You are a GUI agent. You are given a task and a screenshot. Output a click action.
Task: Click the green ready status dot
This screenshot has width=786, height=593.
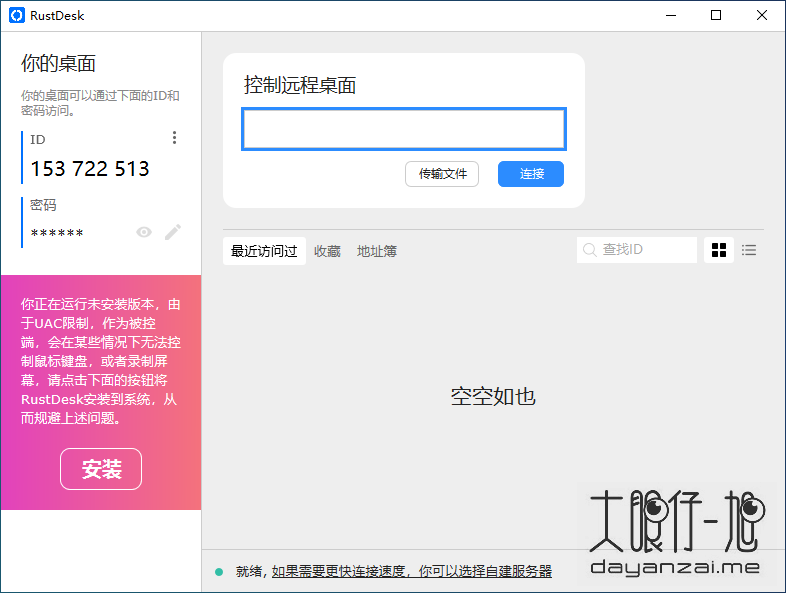coord(219,571)
